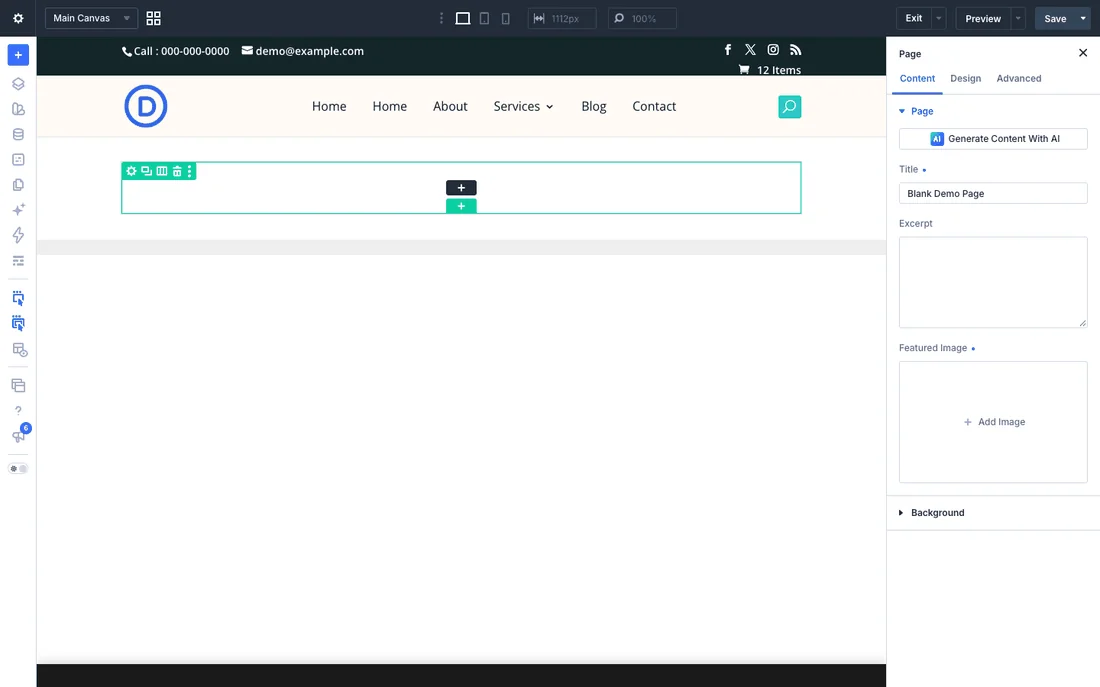Click the Preview button
1100x687 pixels.
pos(983,18)
